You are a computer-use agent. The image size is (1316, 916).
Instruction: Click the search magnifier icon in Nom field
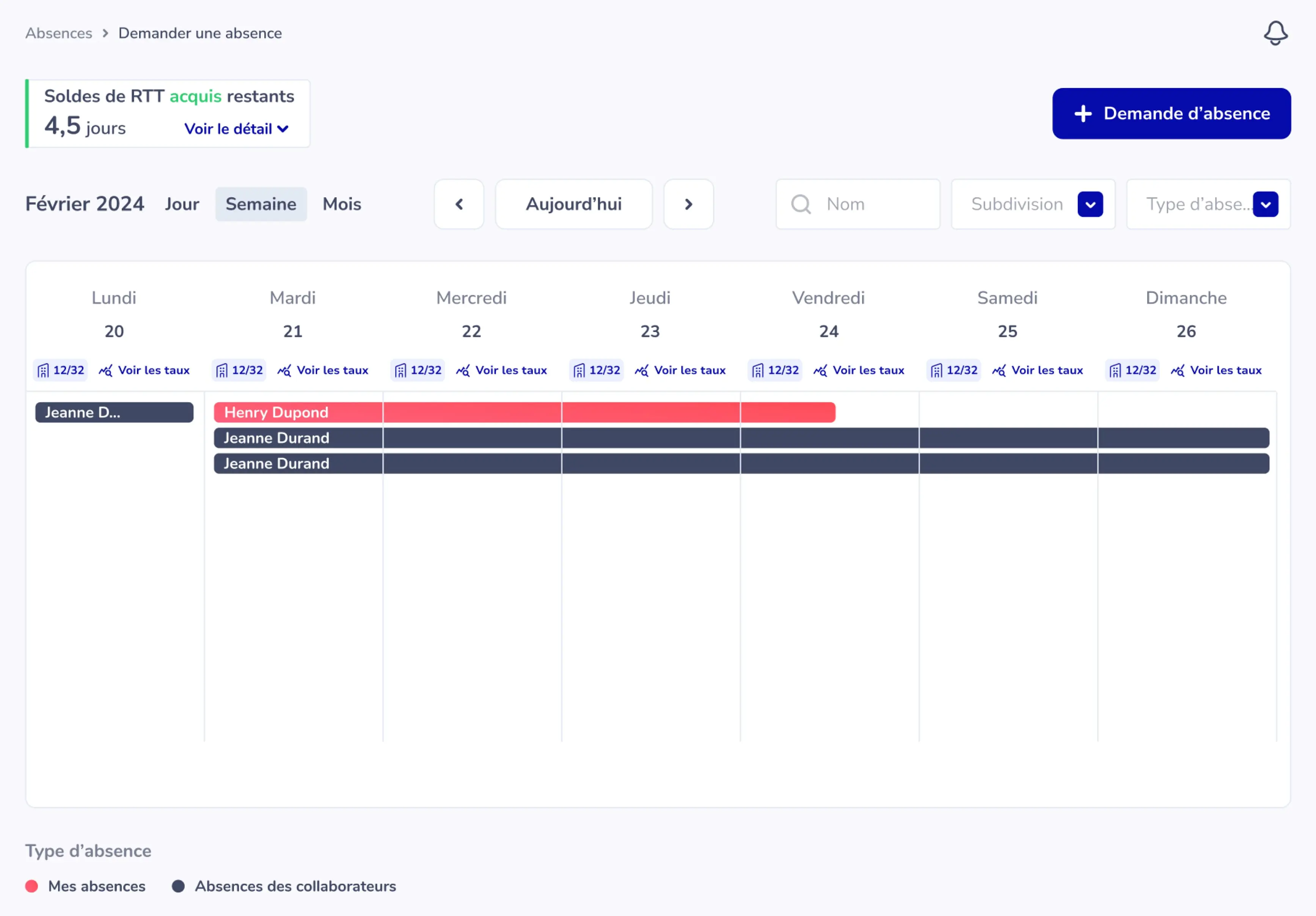coord(801,204)
